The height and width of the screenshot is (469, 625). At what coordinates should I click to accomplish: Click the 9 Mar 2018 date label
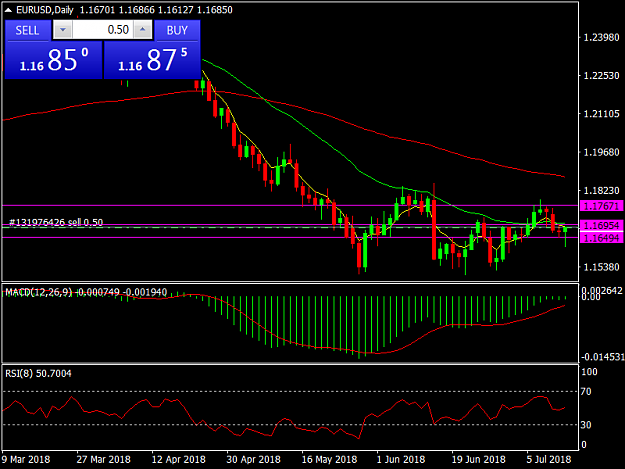coord(26,459)
